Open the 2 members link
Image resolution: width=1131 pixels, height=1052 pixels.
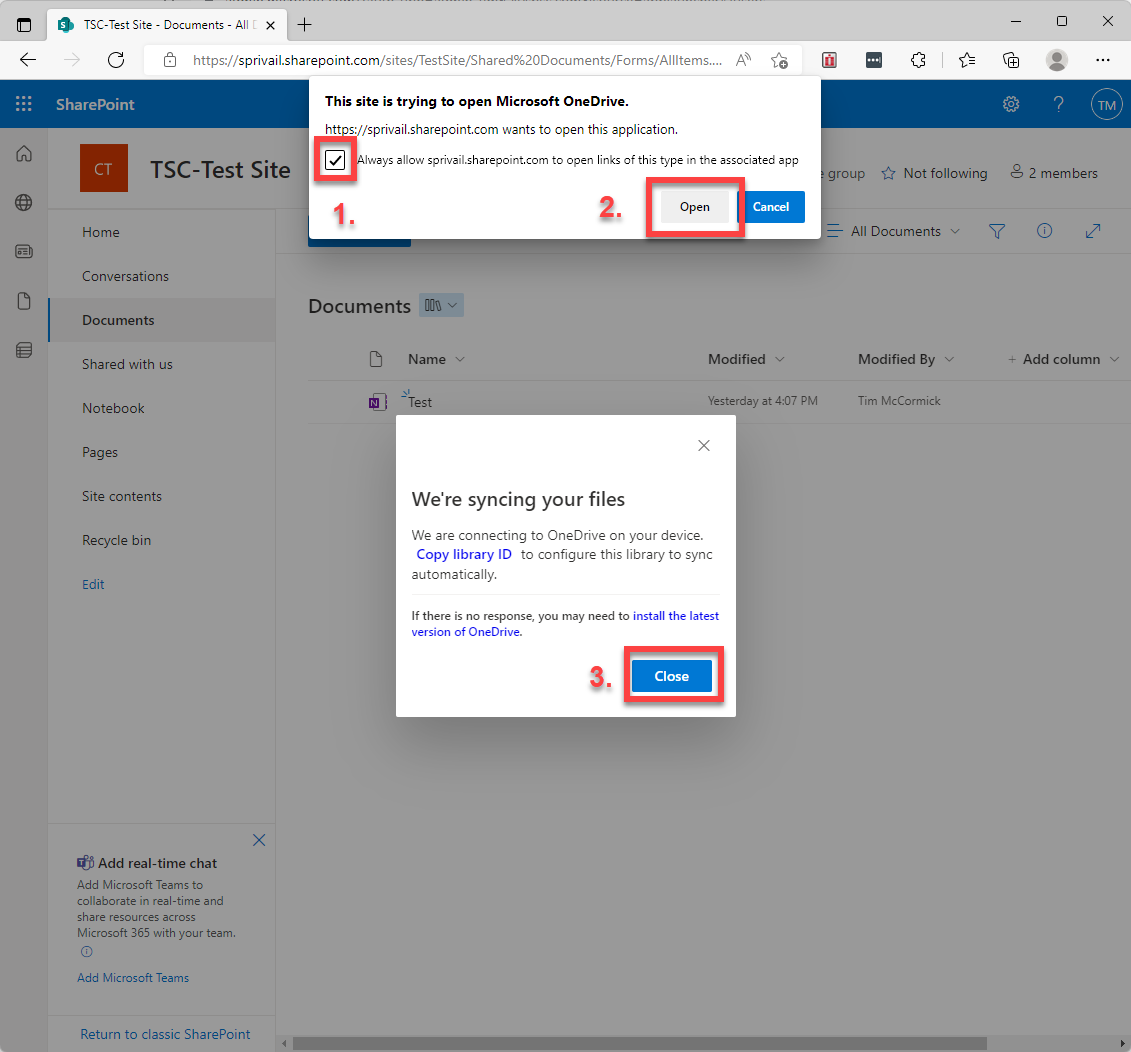[x=1054, y=173]
